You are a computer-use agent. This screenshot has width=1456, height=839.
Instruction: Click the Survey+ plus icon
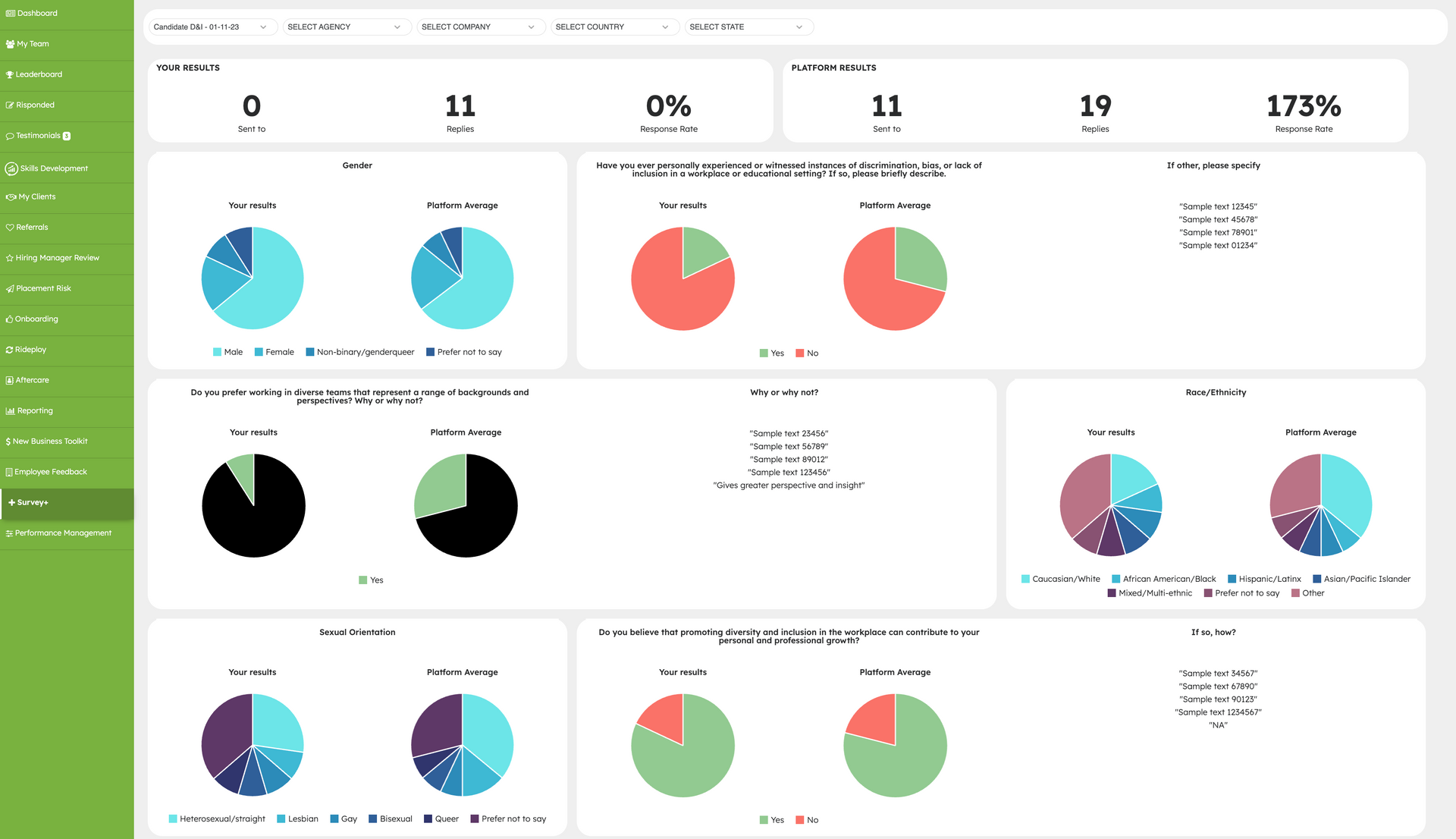click(11, 503)
